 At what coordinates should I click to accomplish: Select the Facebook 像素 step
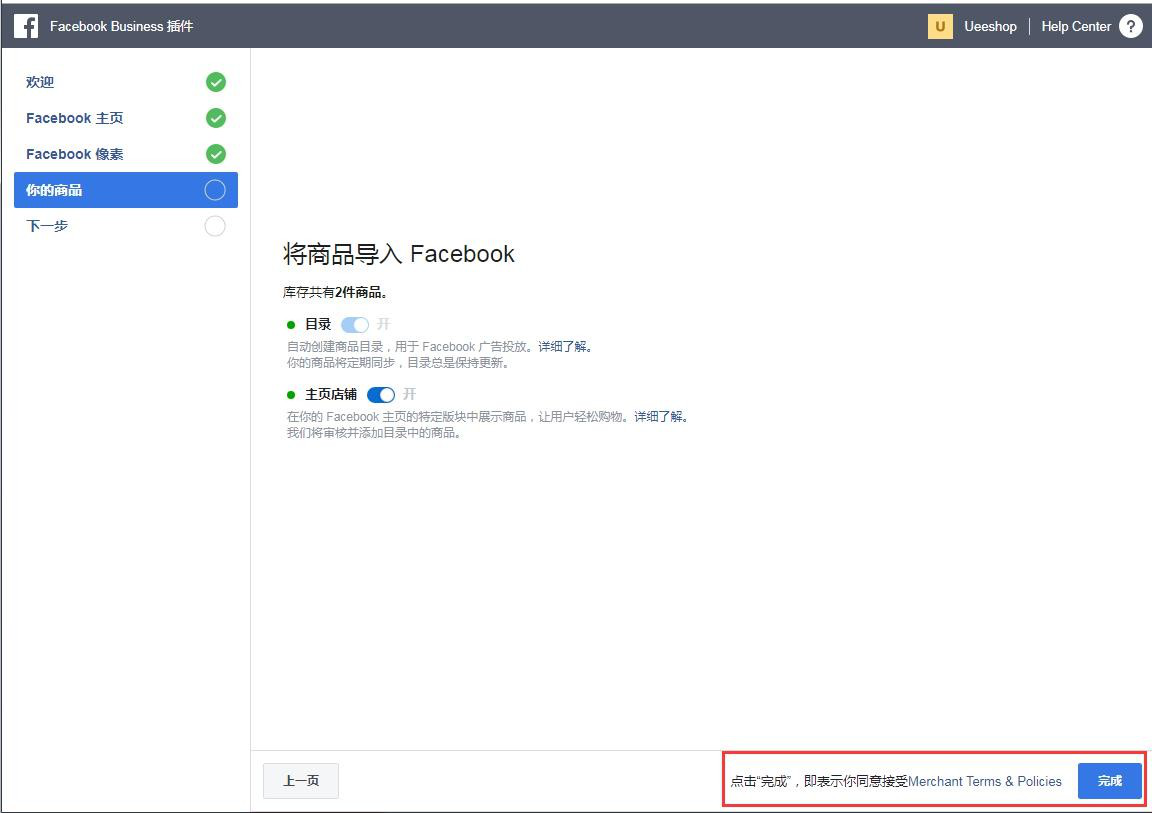pos(126,153)
